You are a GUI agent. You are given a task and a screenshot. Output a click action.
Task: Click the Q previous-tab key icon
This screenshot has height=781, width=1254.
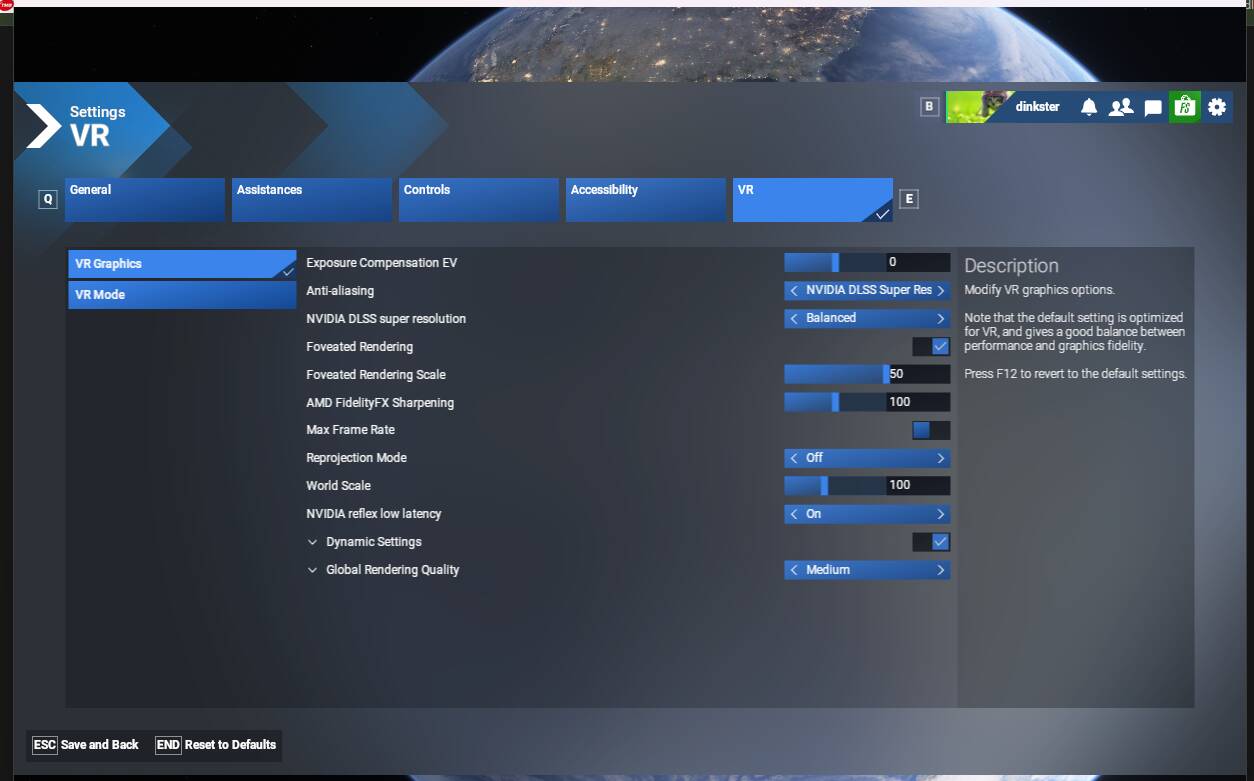(47, 199)
